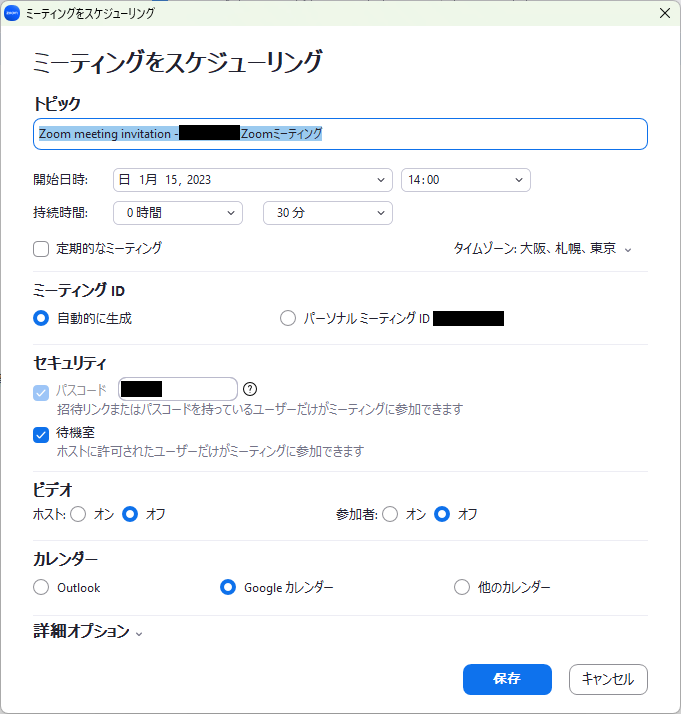This screenshot has width=681, height=714.
Task: Open the タイムゾーン time zone selector
Action: 543,249
